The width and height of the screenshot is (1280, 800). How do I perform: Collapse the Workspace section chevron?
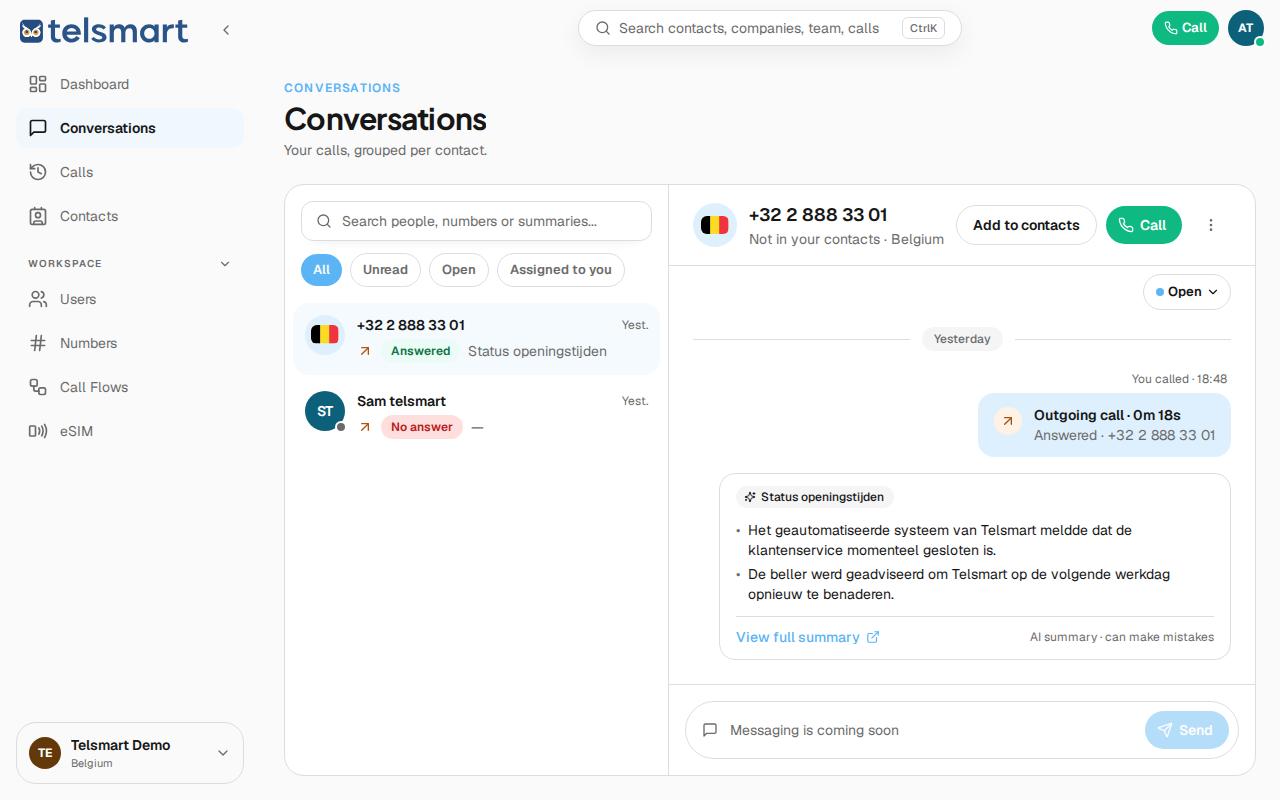pyautogui.click(x=225, y=264)
